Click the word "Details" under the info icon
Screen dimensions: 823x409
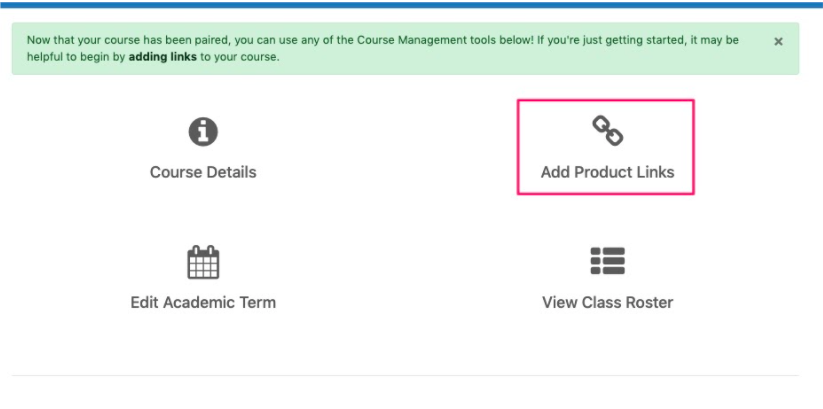pos(229,172)
